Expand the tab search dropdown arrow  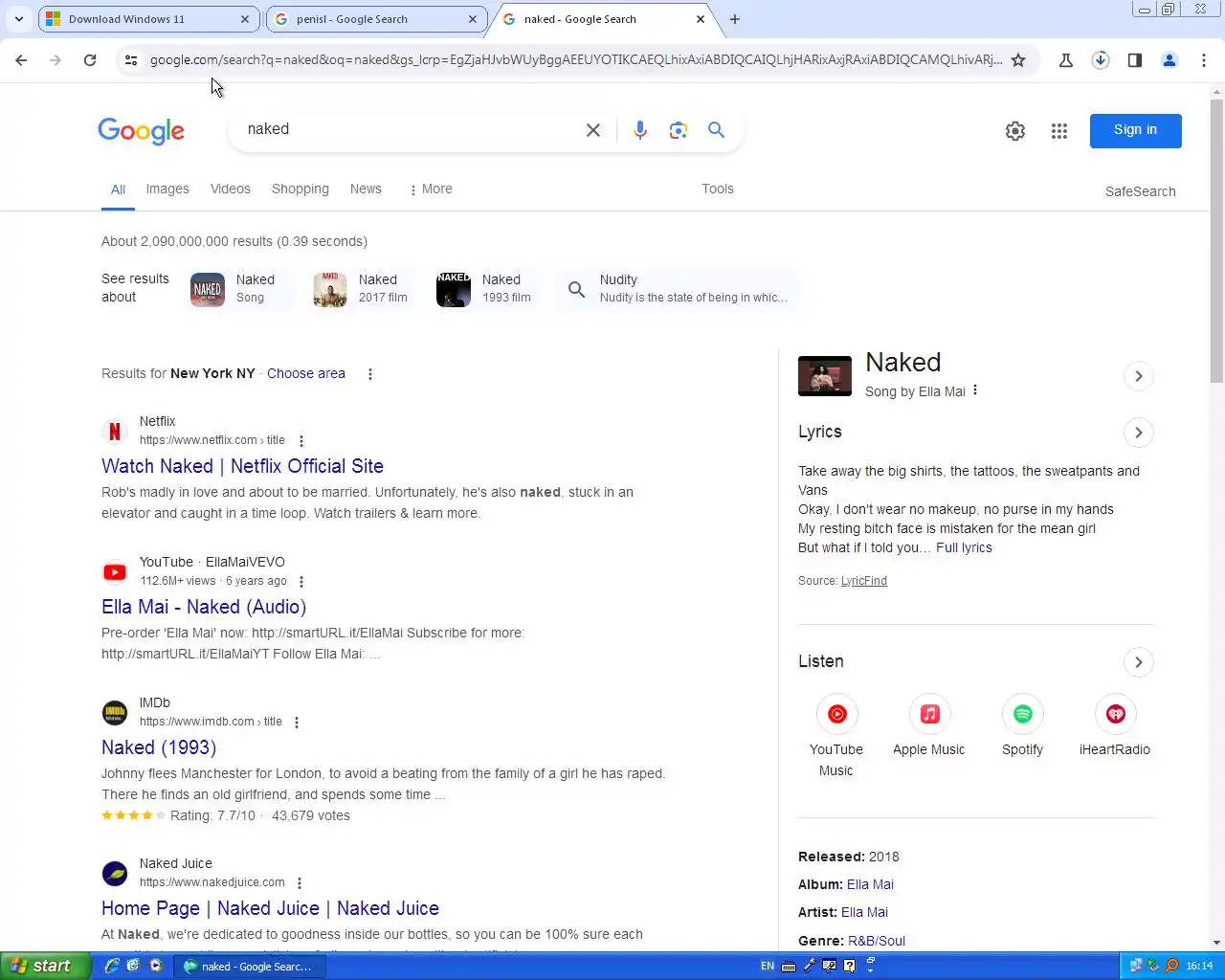19,19
